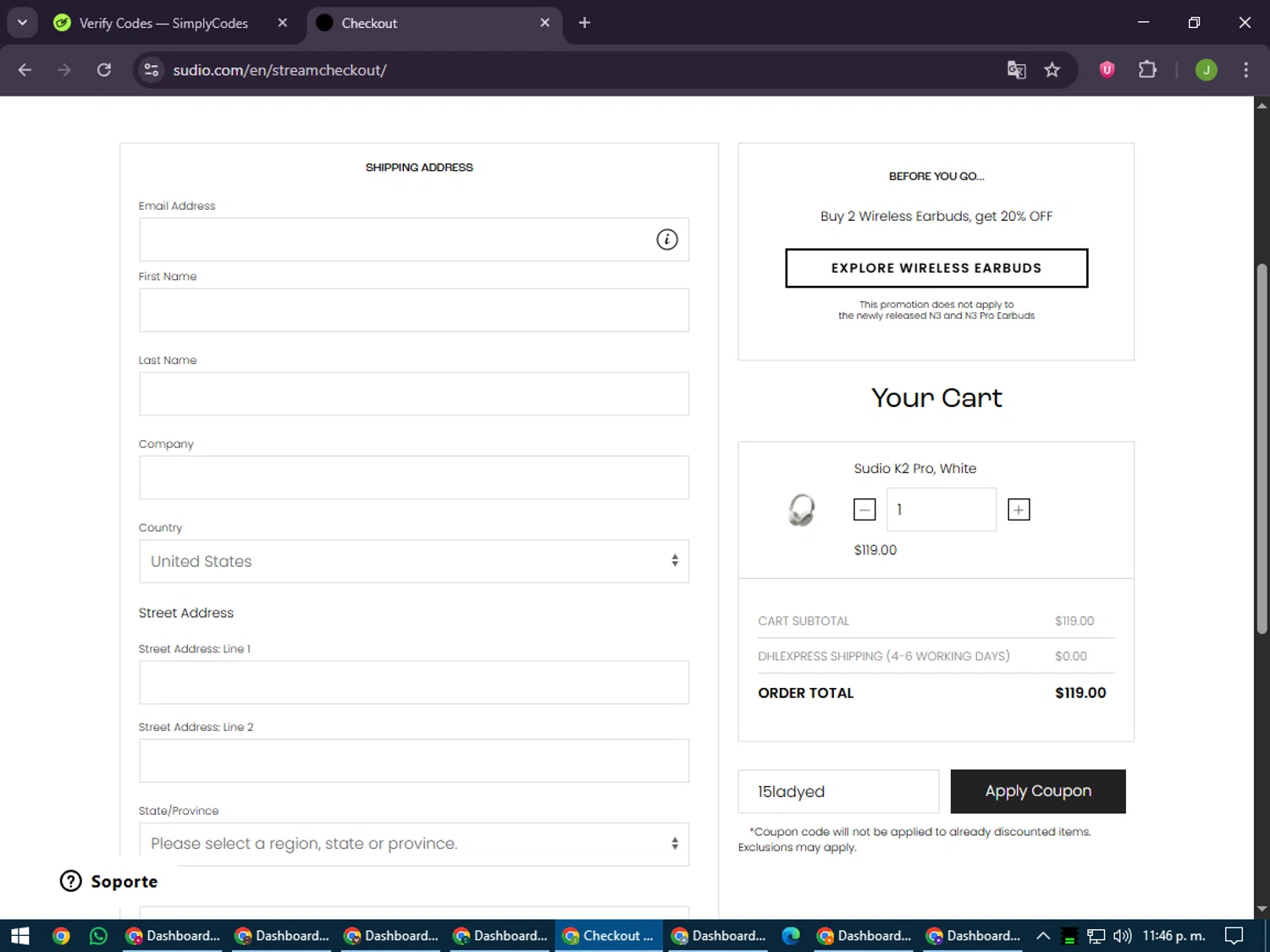Bookmark this page with the star icon
Viewport: 1270px width, 952px height.
click(x=1052, y=70)
